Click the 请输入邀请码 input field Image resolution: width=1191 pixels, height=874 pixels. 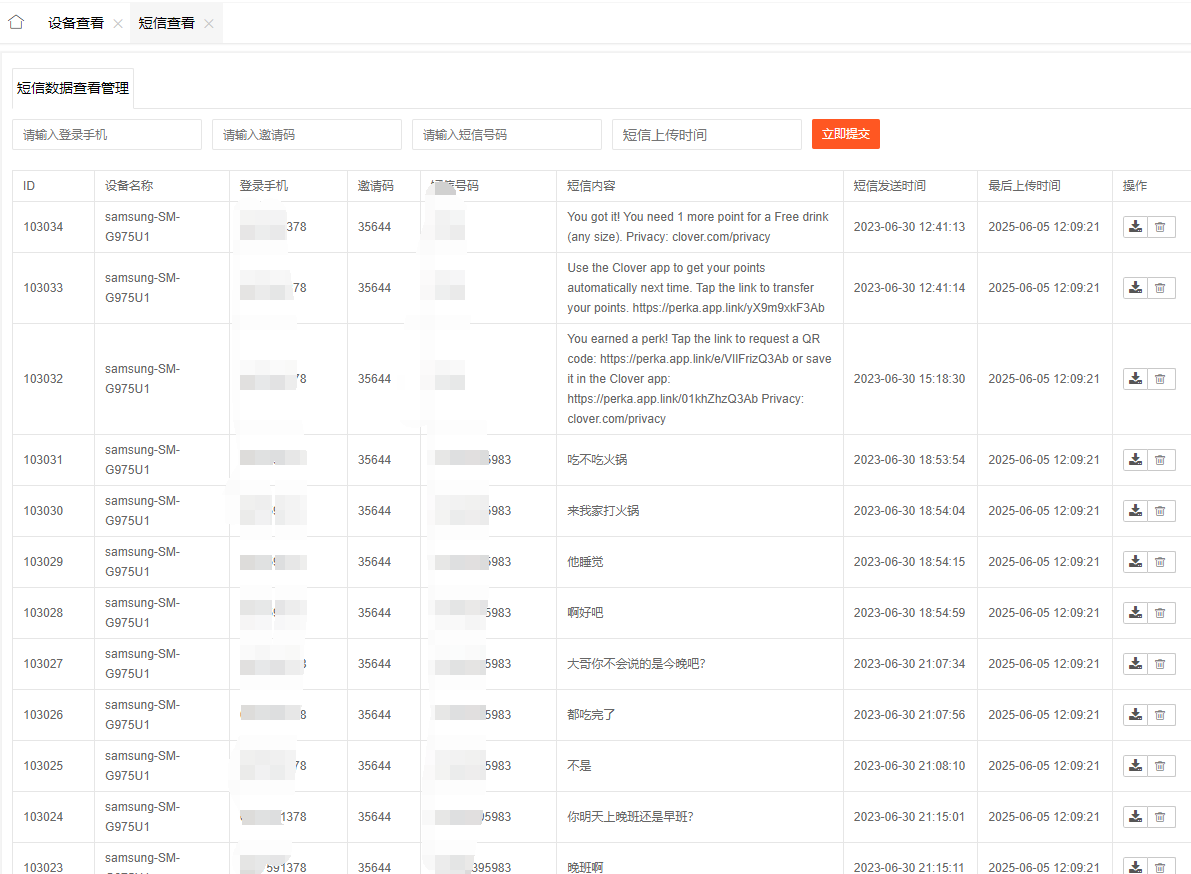(307, 135)
